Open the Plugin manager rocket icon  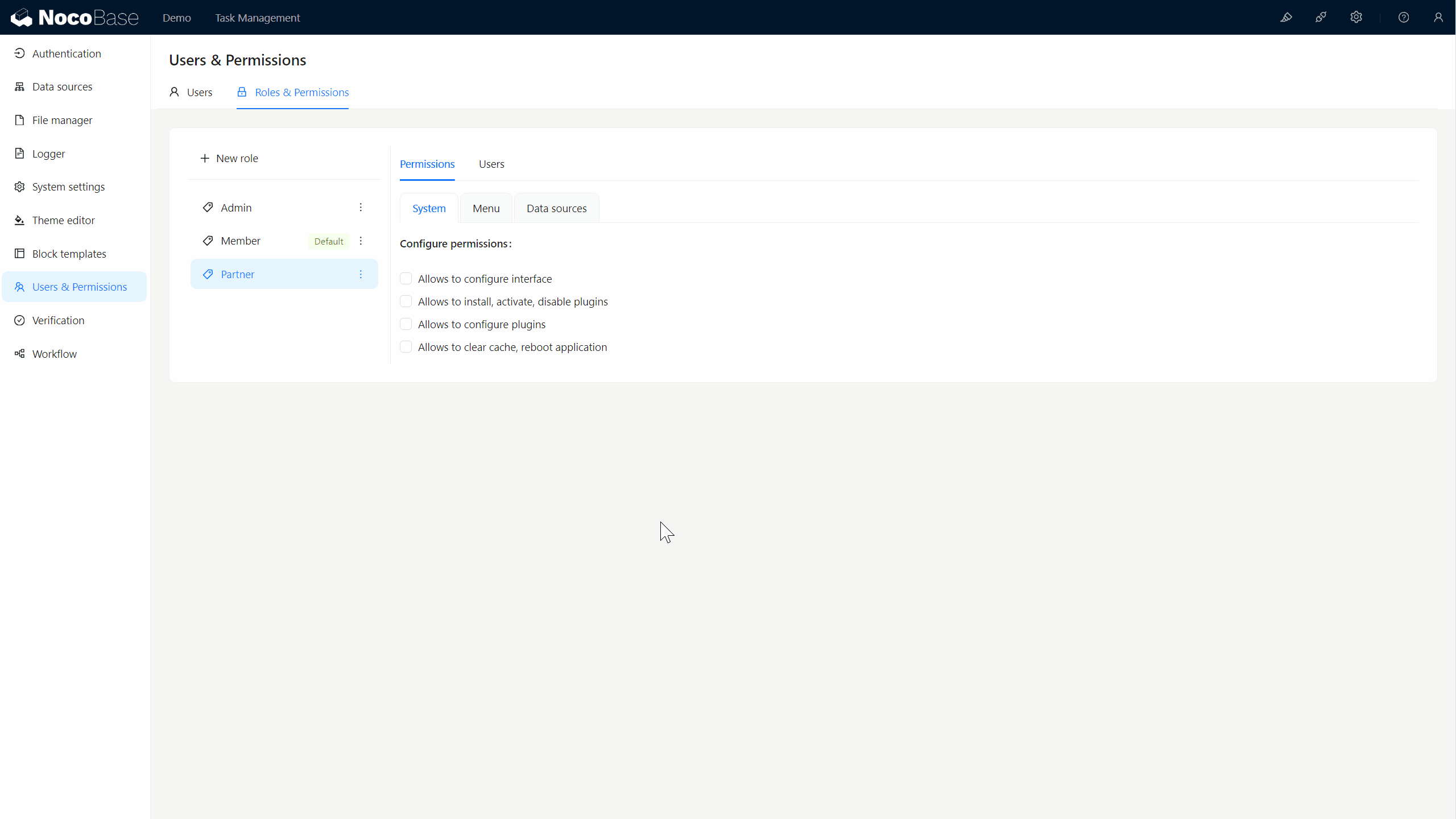pos(1321,17)
